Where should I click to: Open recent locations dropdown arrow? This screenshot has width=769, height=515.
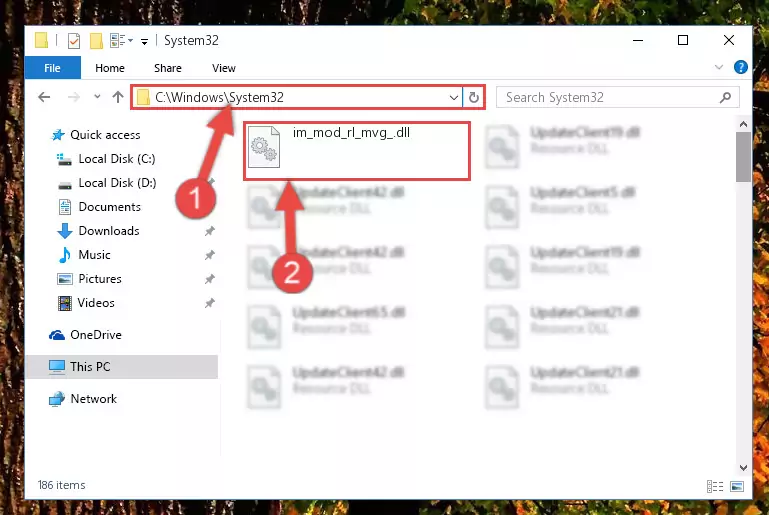[x=97, y=97]
